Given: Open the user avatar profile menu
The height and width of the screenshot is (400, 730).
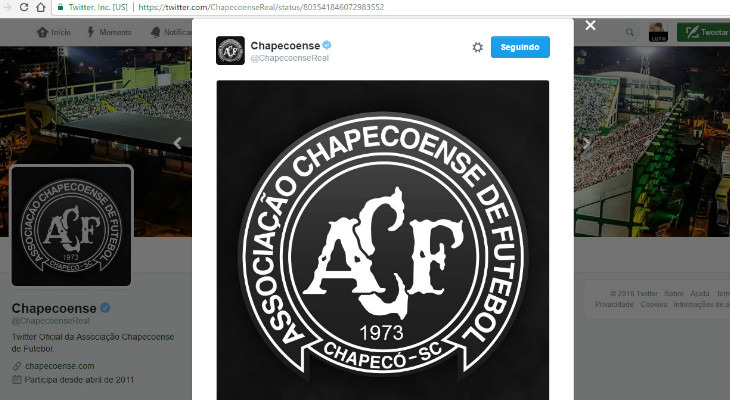Looking at the screenshot, I should tap(658, 32).
